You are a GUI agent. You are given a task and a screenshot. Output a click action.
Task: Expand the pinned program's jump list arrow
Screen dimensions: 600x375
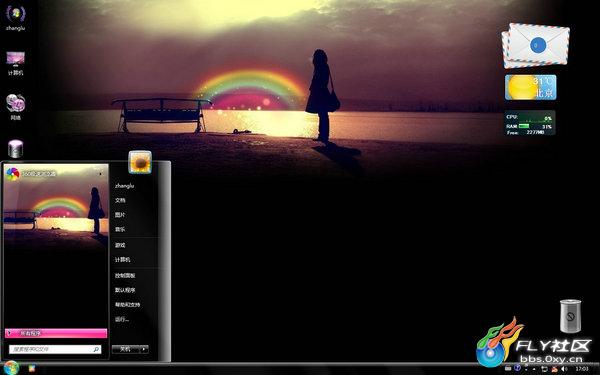point(101,174)
